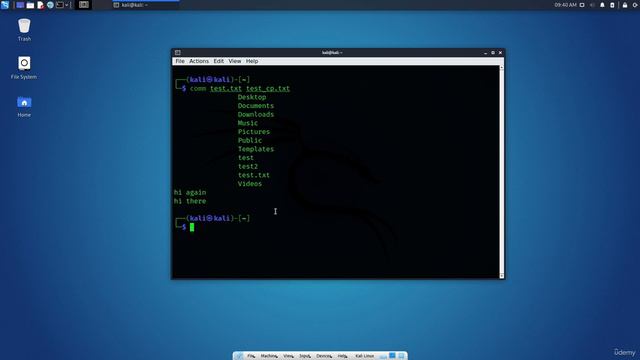Click the VirtualBox toolbar pin icon
640x360 pixels.
pyautogui.click(x=239, y=356)
